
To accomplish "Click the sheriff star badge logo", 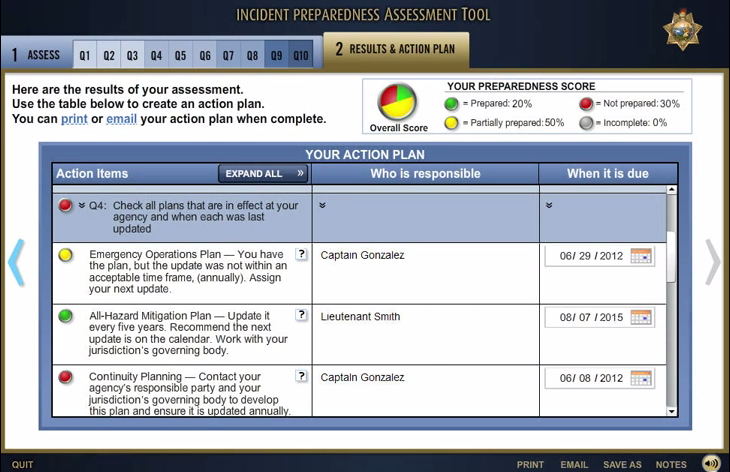I will 683,29.
